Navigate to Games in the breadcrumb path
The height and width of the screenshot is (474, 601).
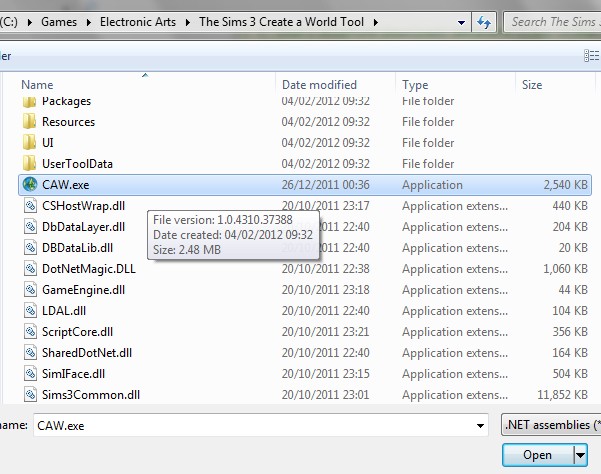click(x=59, y=22)
